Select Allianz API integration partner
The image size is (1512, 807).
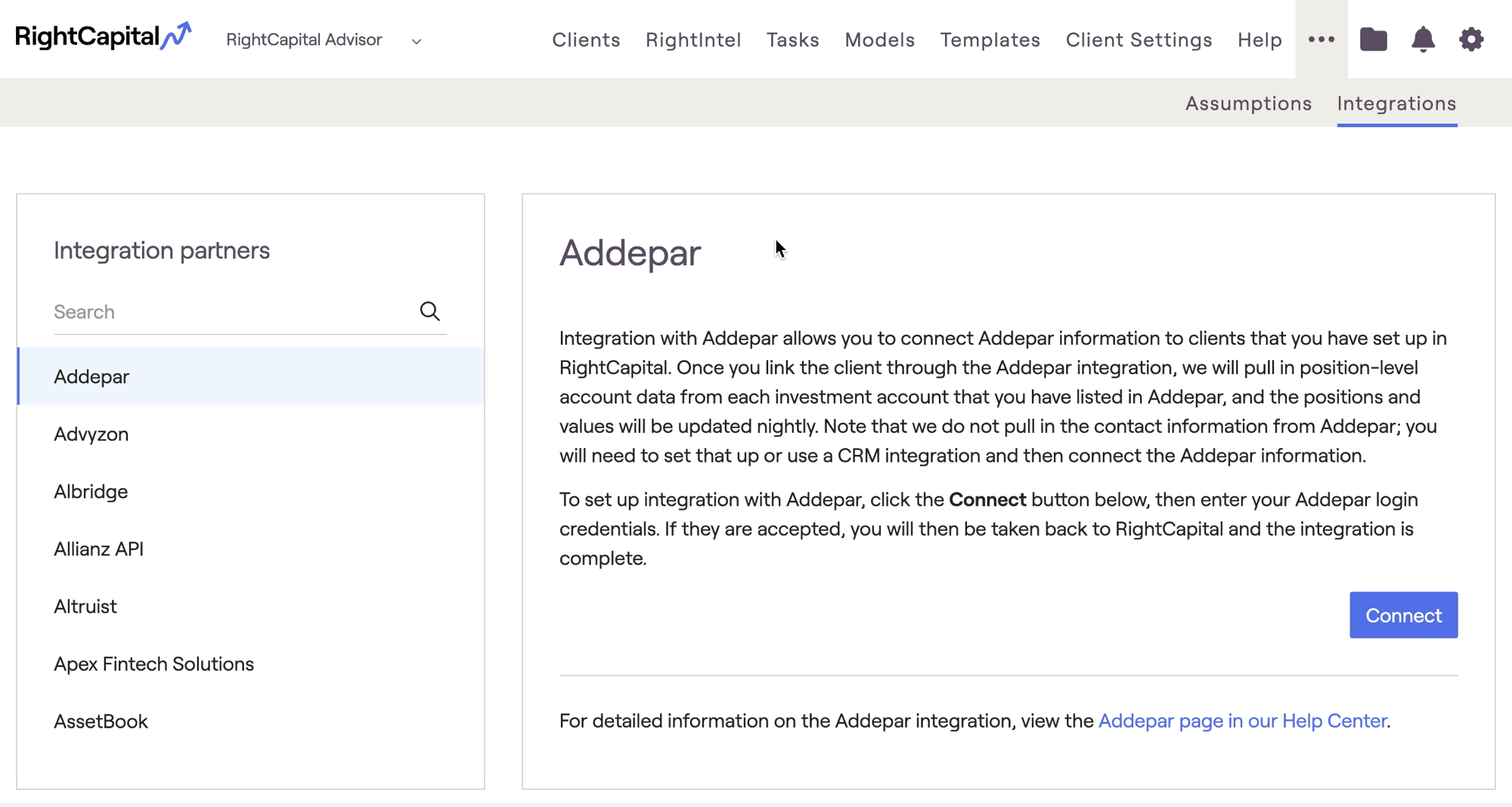pyautogui.click(x=250, y=549)
